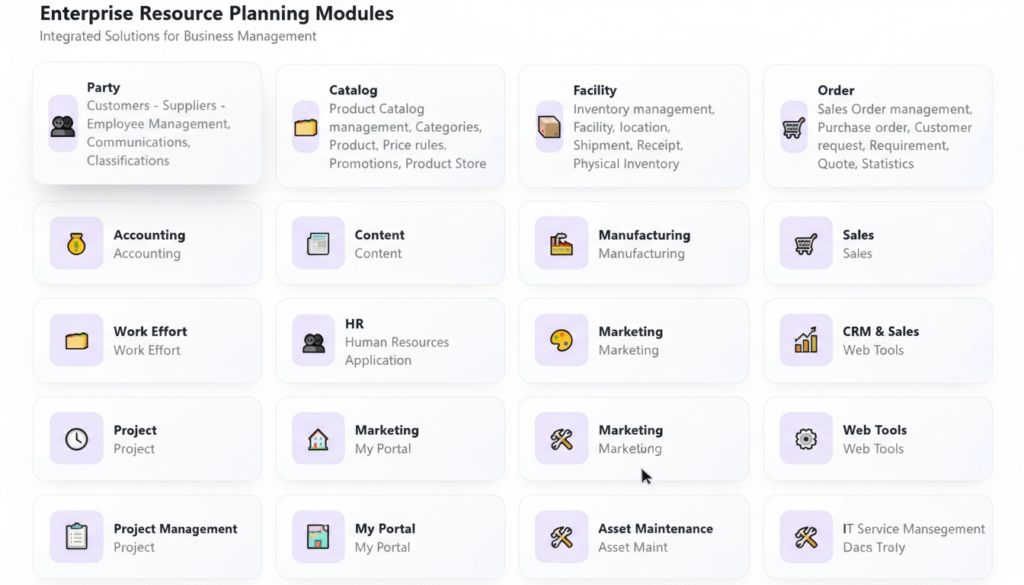Screen dimensions: 1024x585
Task: Click the Asset Maintenance tools icon
Action: click(561, 537)
